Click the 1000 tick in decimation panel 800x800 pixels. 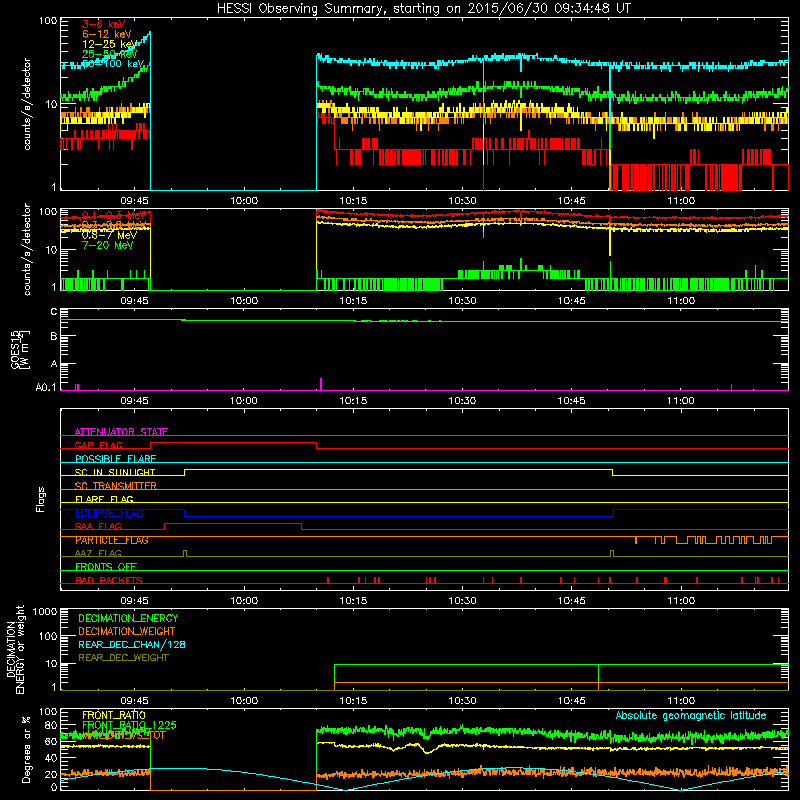coord(45,611)
